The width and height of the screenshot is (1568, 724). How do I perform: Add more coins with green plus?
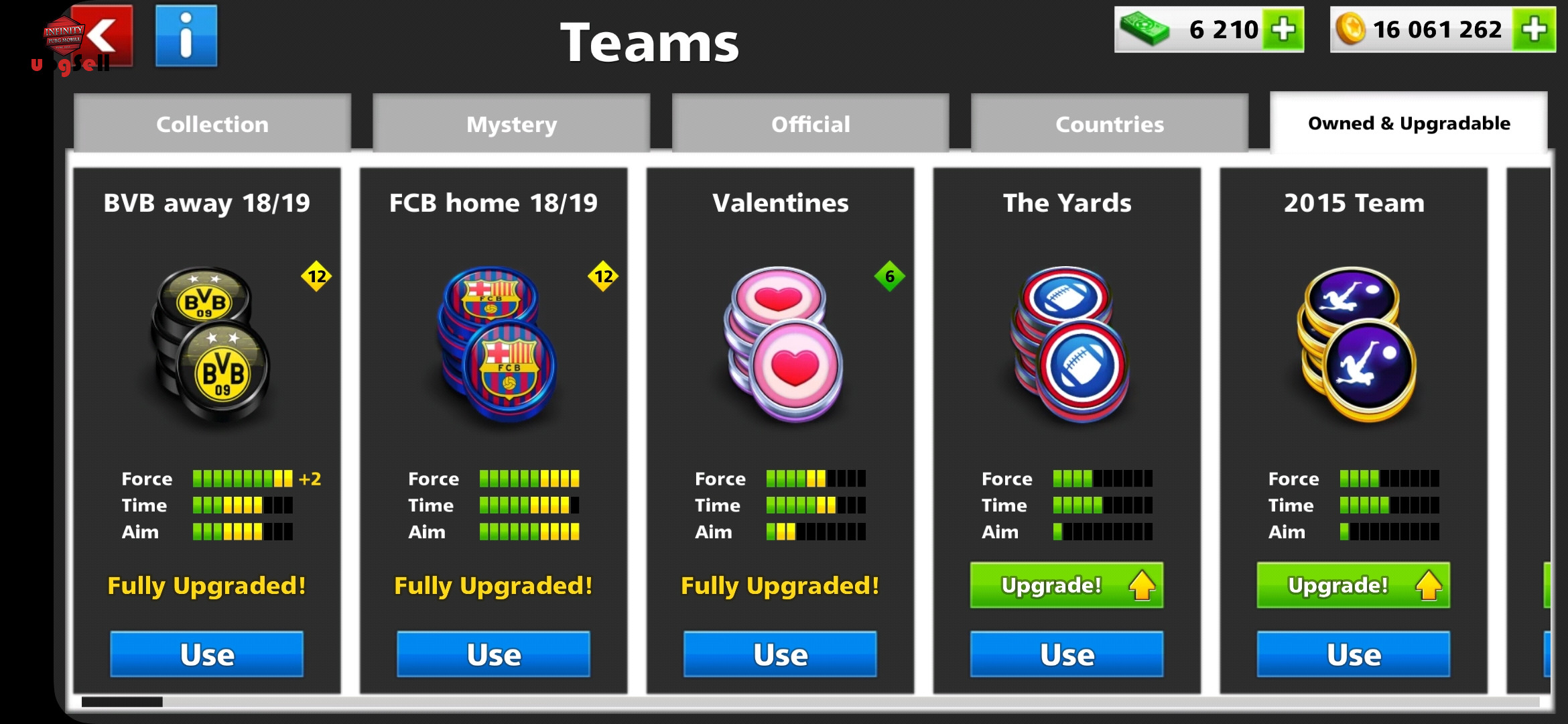click(x=1533, y=29)
